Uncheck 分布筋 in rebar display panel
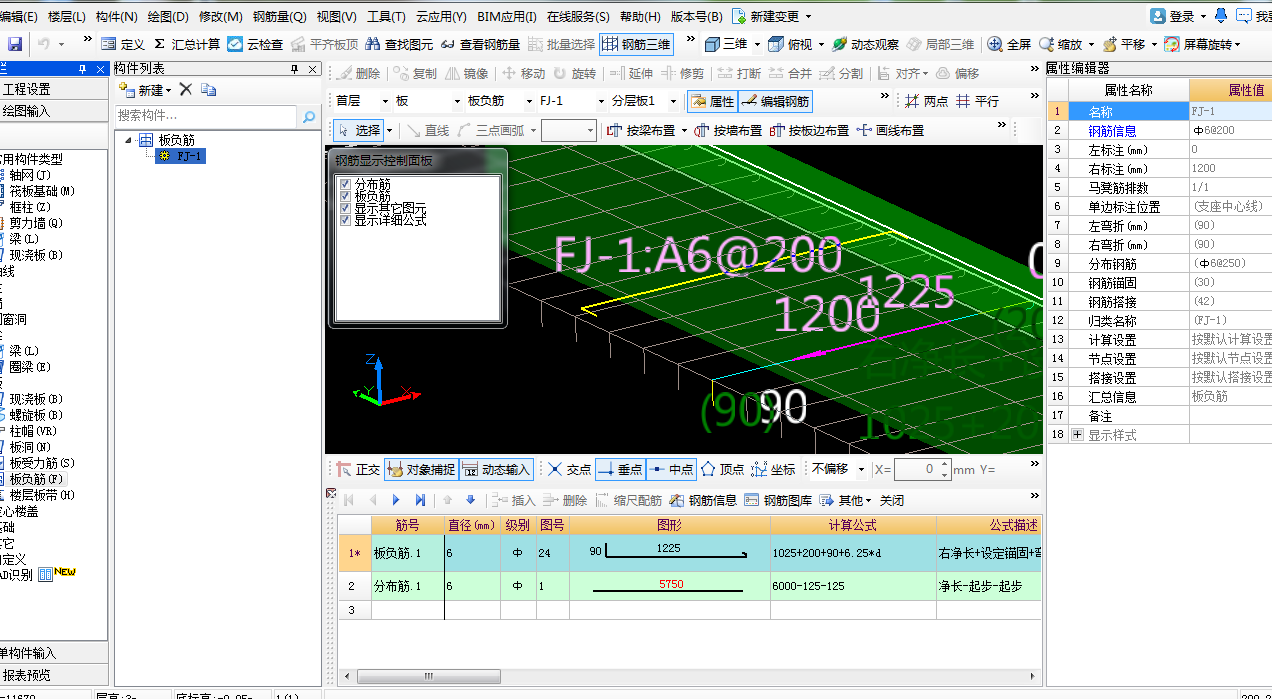The image size is (1272, 699). (x=345, y=184)
